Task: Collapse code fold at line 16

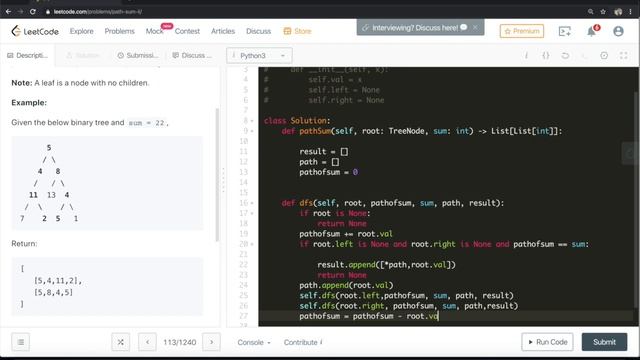Action: [252, 203]
